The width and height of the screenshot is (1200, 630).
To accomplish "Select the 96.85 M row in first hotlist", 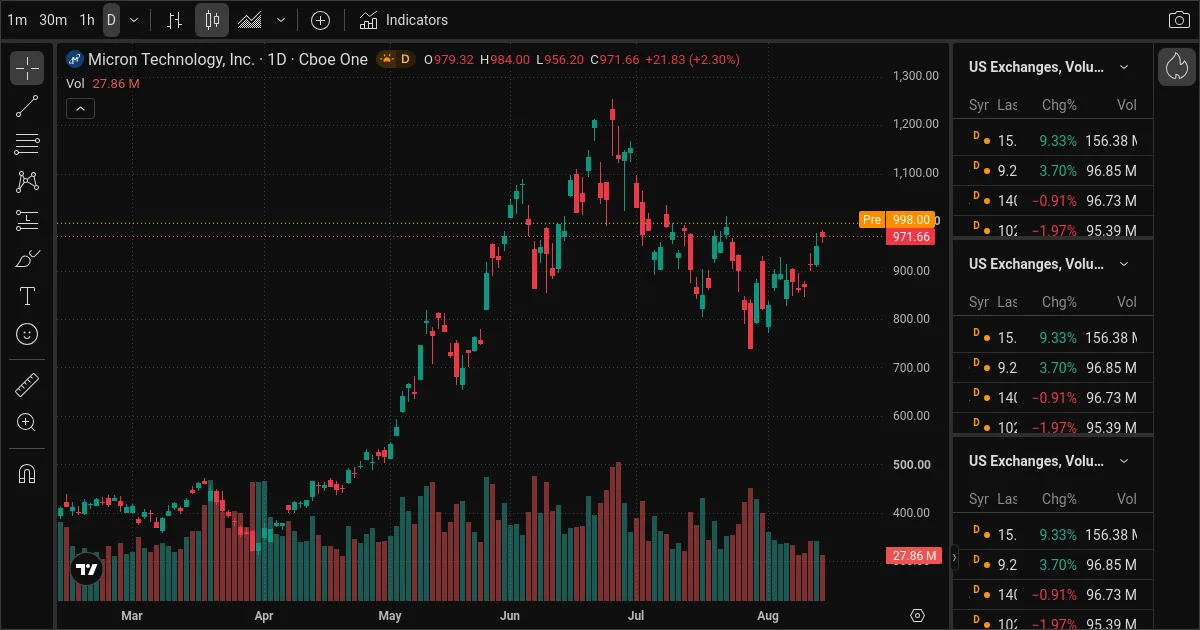I will [1053, 171].
